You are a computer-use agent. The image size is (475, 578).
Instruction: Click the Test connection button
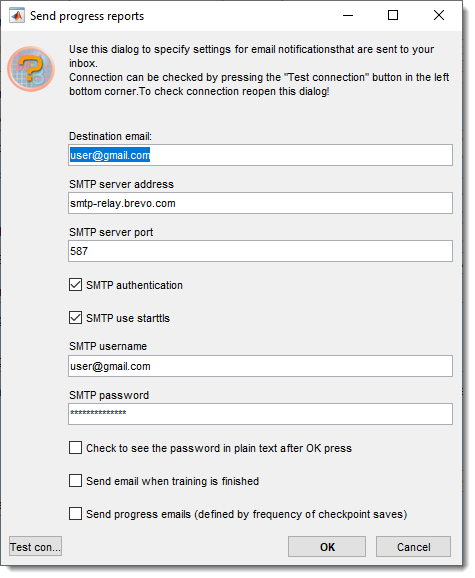click(x=35, y=546)
